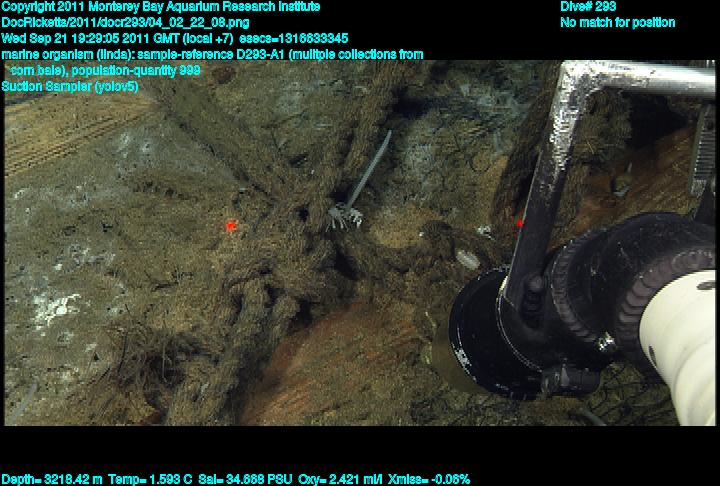
Task: Click the Dive# 293 label
Action: coord(588,6)
